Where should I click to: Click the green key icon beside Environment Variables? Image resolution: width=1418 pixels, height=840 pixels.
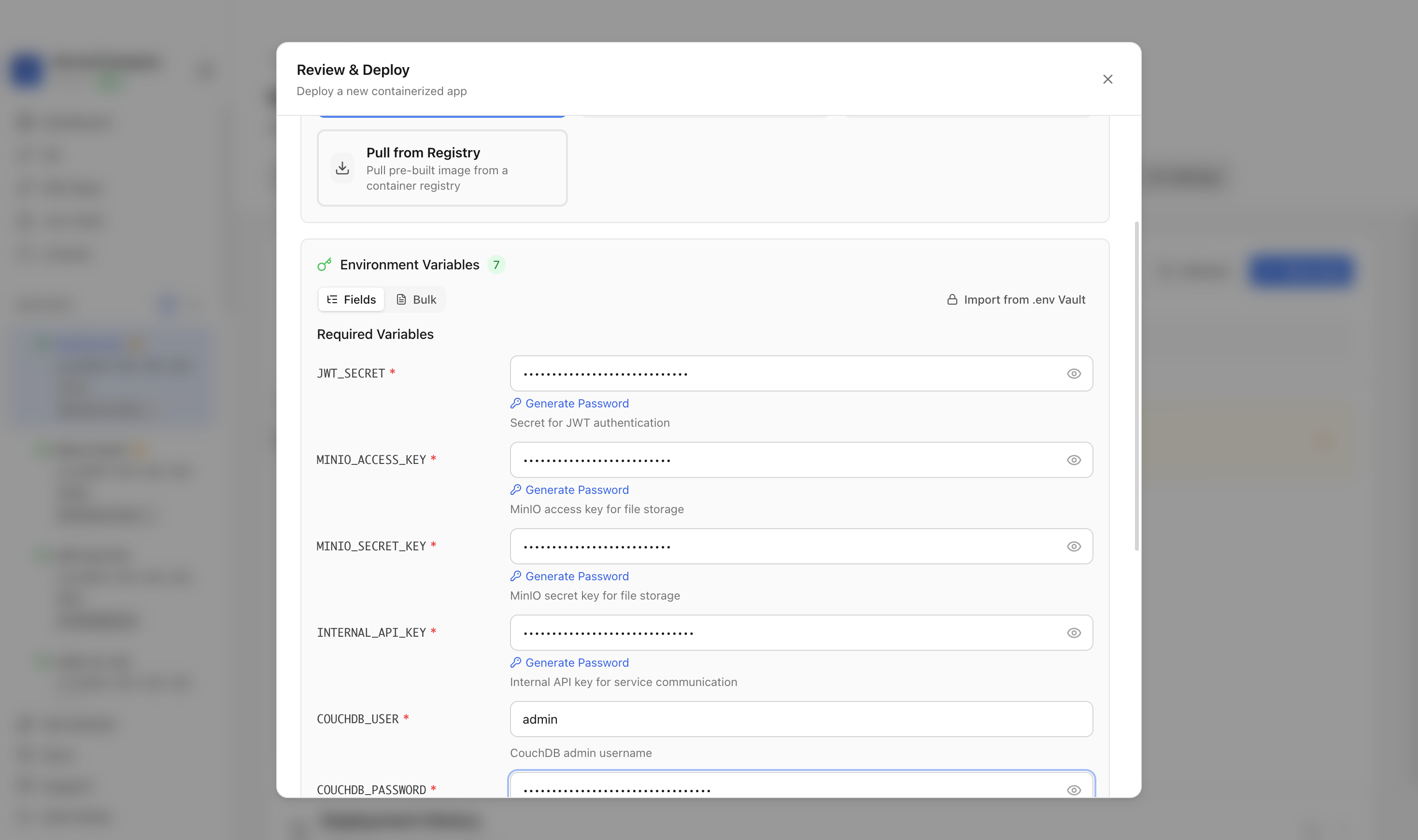[x=325, y=265]
